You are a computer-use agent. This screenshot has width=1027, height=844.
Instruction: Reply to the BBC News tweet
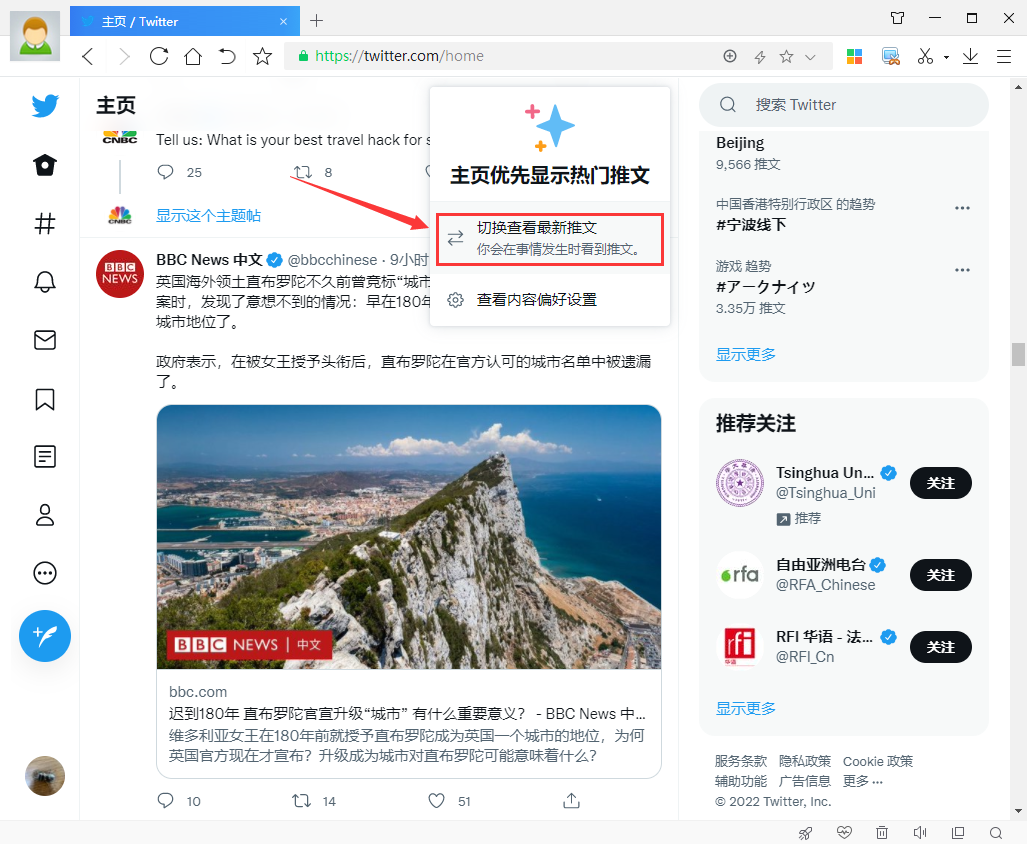tap(166, 800)
